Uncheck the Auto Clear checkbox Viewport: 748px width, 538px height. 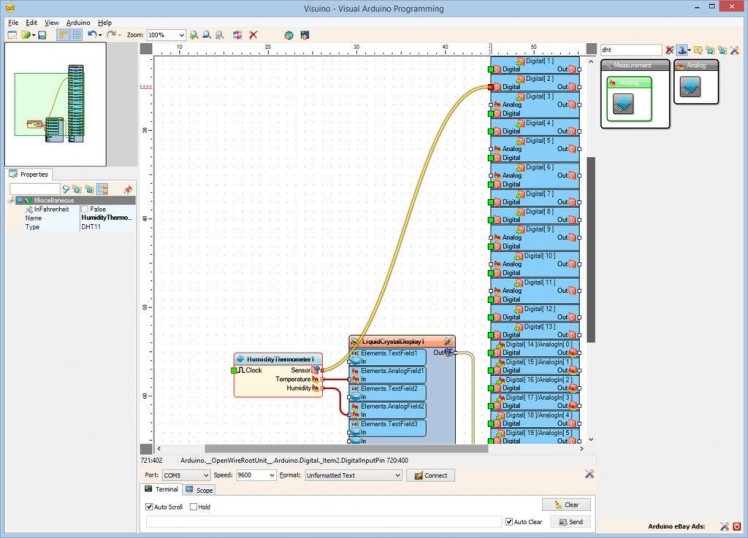pos(509,522)
